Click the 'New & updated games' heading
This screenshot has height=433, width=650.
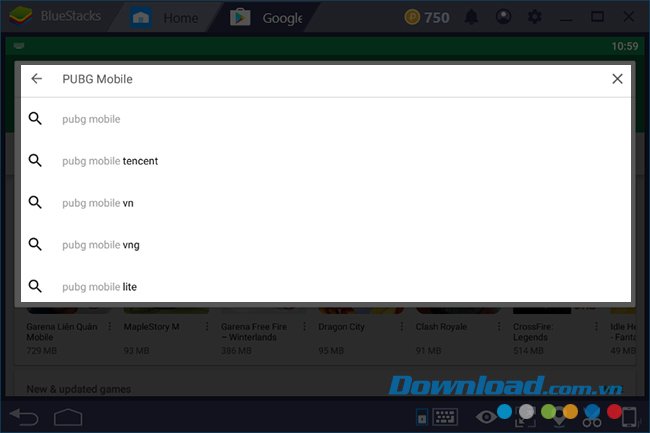79,389
